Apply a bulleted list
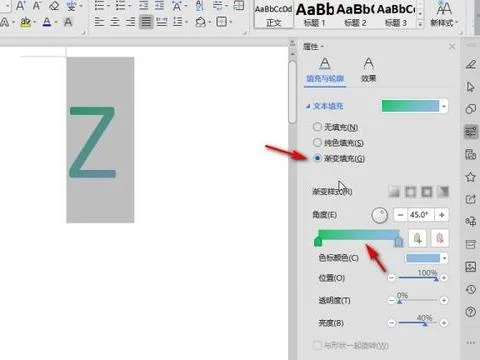This screenshot has width=480, height=360. pyautogui.click(x=99, y=5)
